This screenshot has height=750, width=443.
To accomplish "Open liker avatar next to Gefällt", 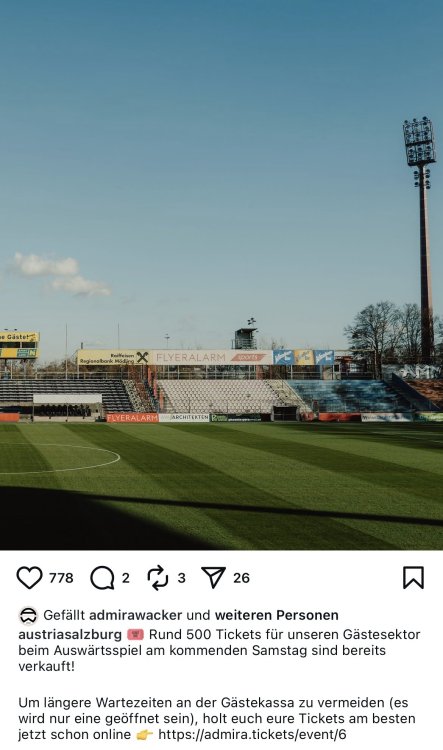I will pyautogui.click(x=28, y=615).
